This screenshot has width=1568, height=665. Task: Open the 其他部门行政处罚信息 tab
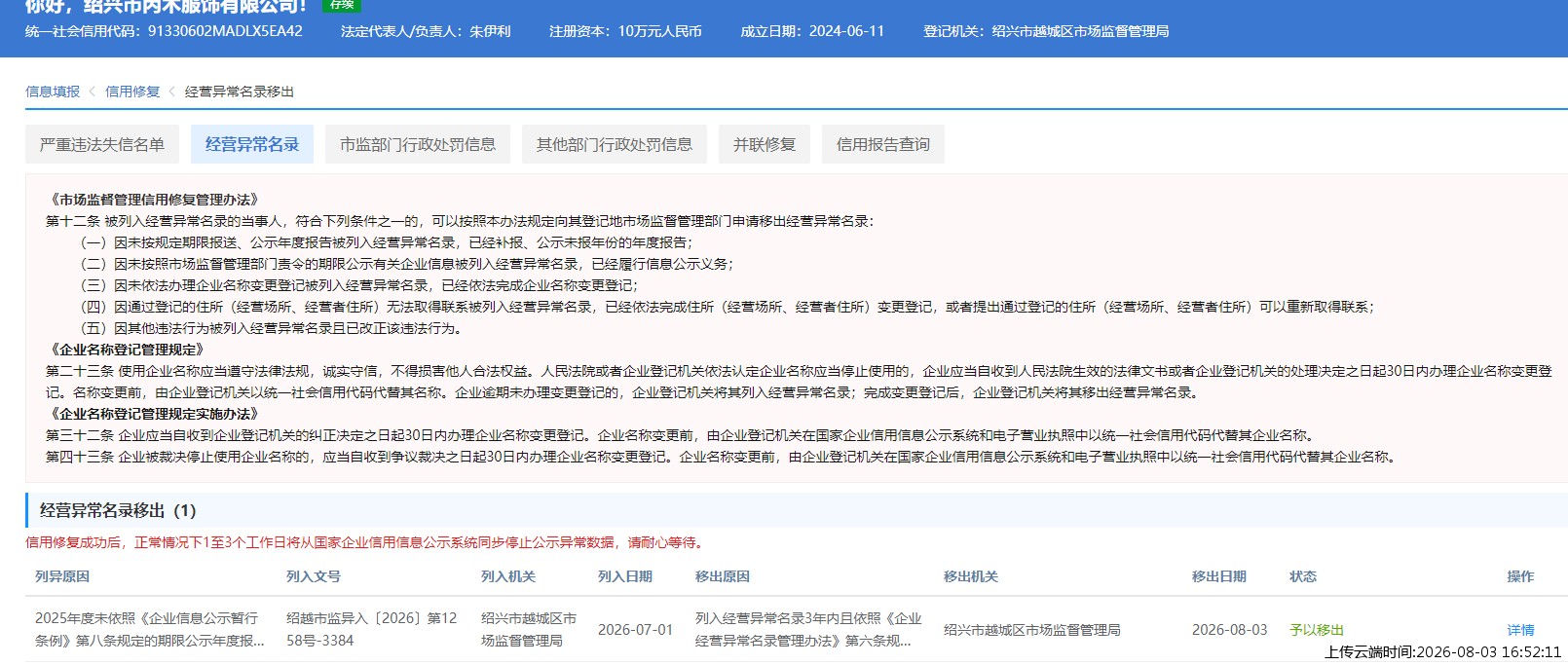point(615,144)
